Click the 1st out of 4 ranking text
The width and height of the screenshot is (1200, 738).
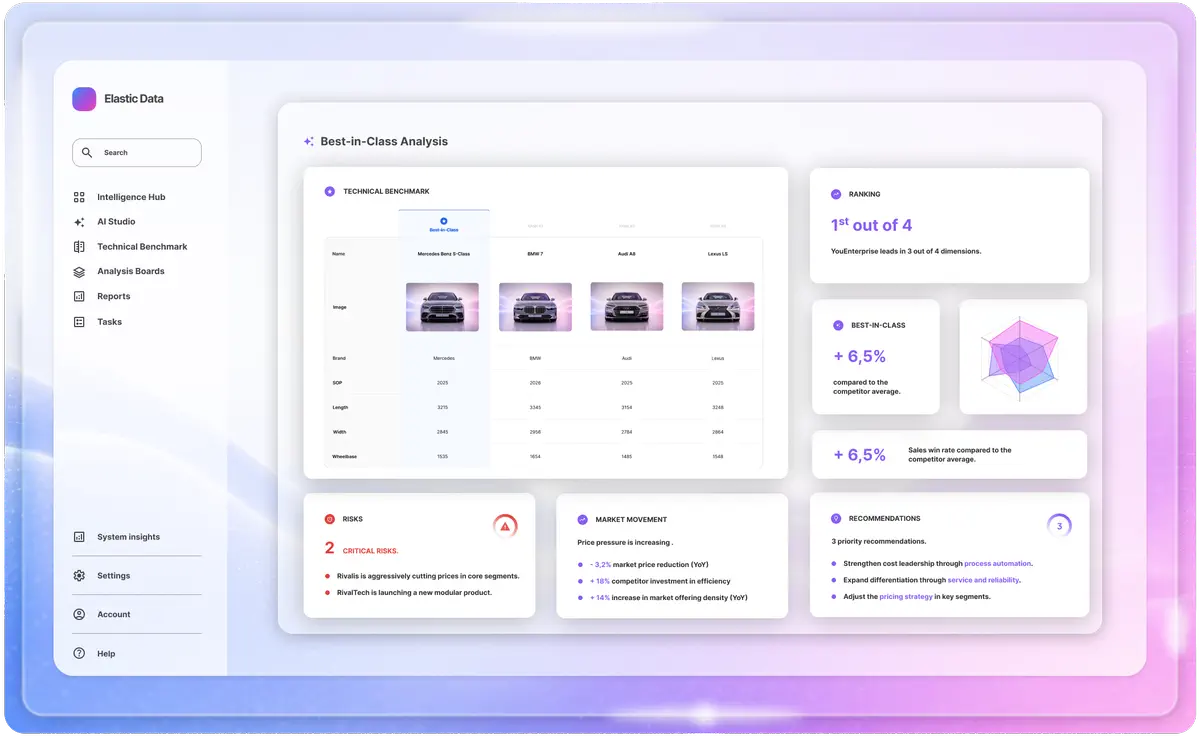click(871, 225)
